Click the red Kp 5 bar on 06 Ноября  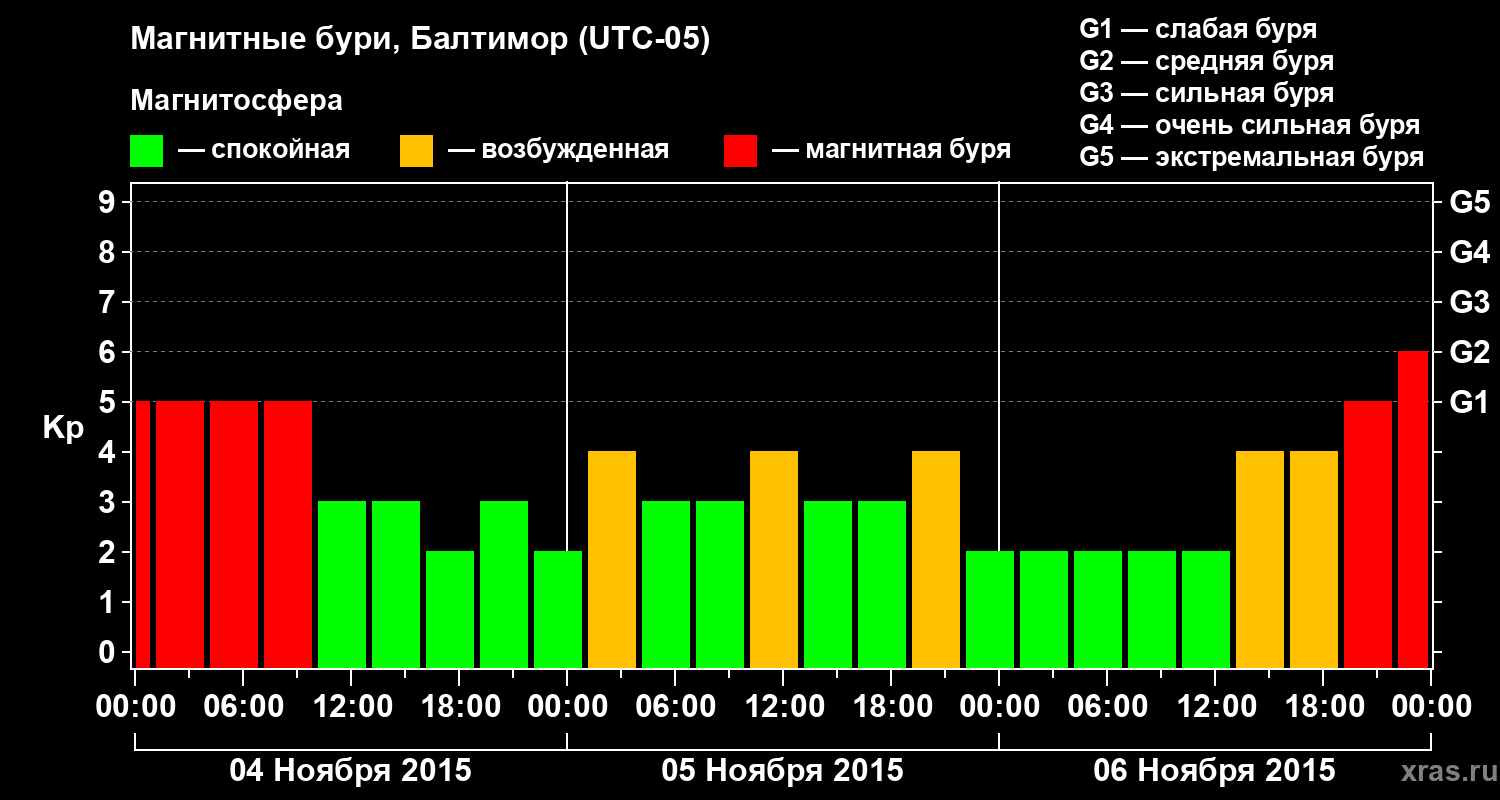tap(1368, 534)
